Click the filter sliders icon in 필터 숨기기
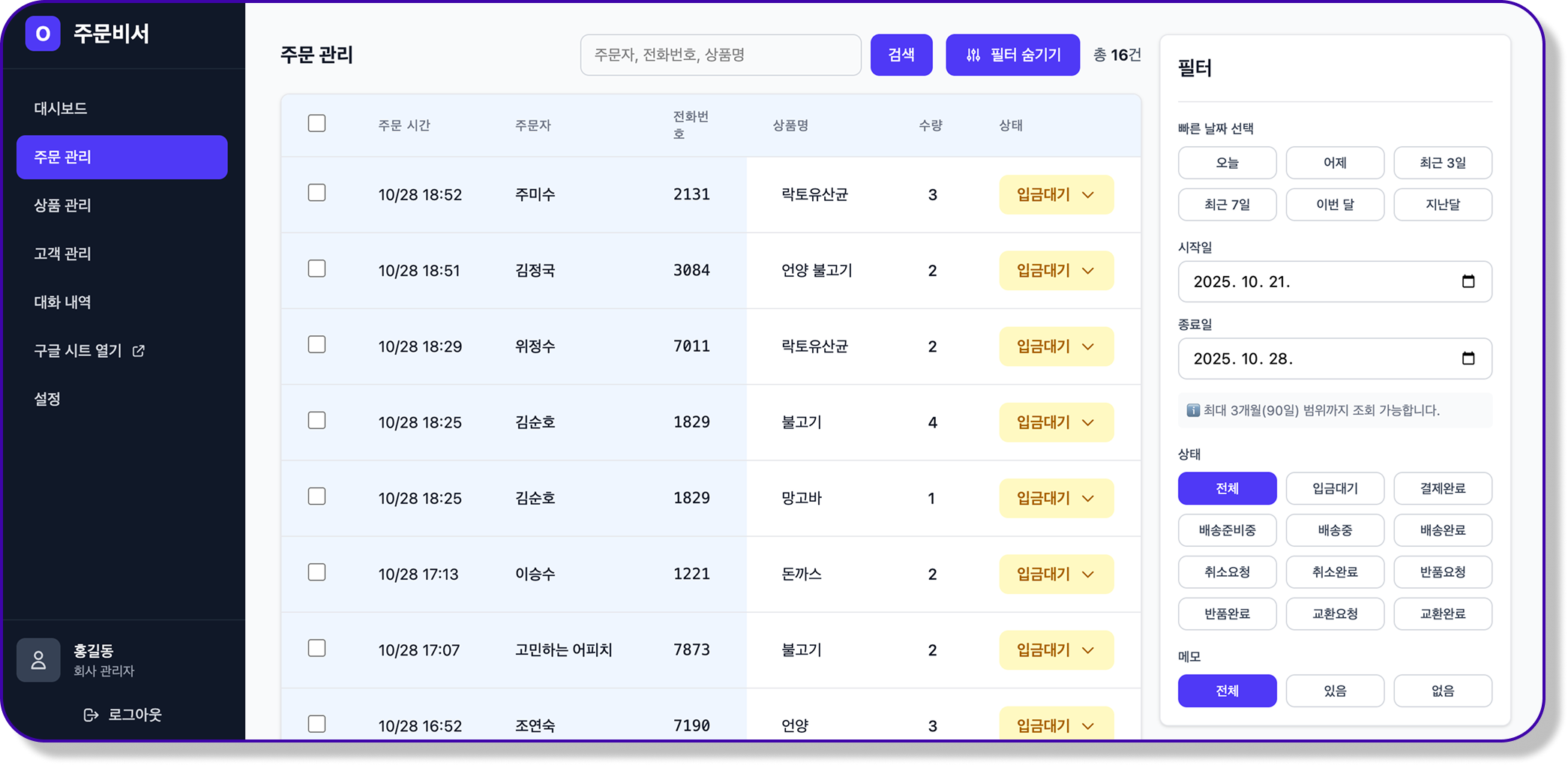The width and height of the screenshot is (1568, 765). pyautogui.click(x=973, y=55)
